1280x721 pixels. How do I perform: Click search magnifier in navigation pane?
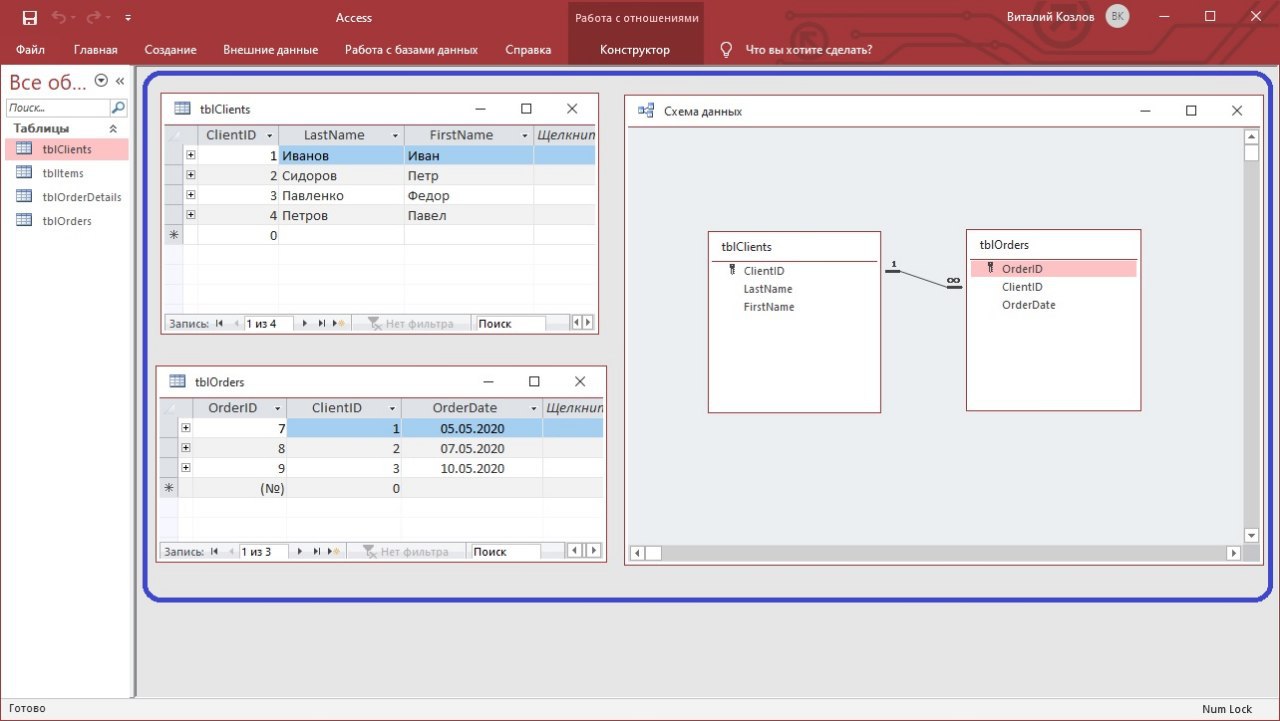[118, 107]
